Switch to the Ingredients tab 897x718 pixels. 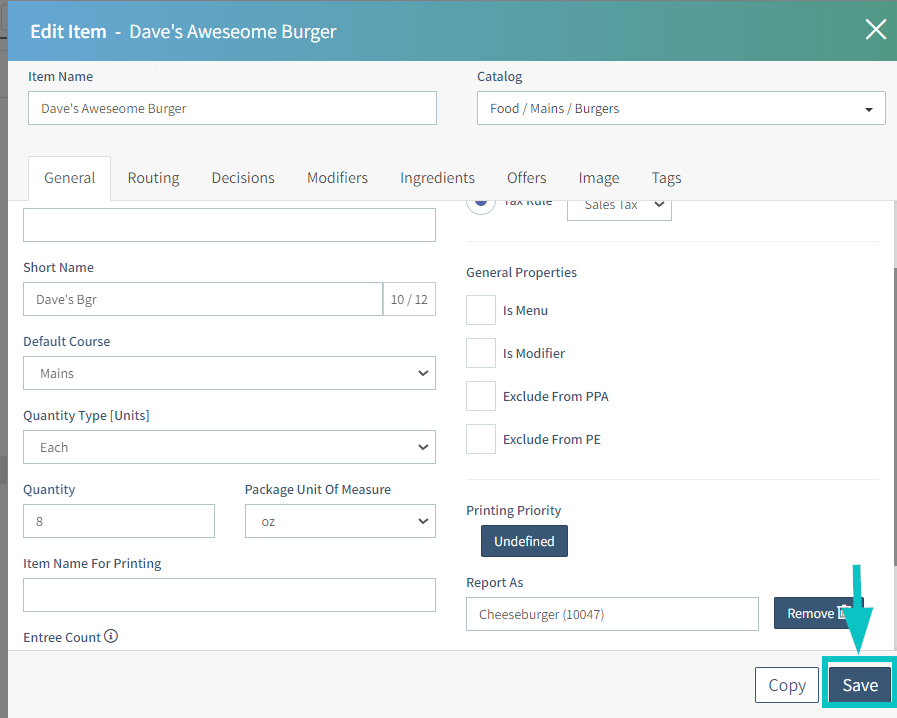(x=437, y=178)
